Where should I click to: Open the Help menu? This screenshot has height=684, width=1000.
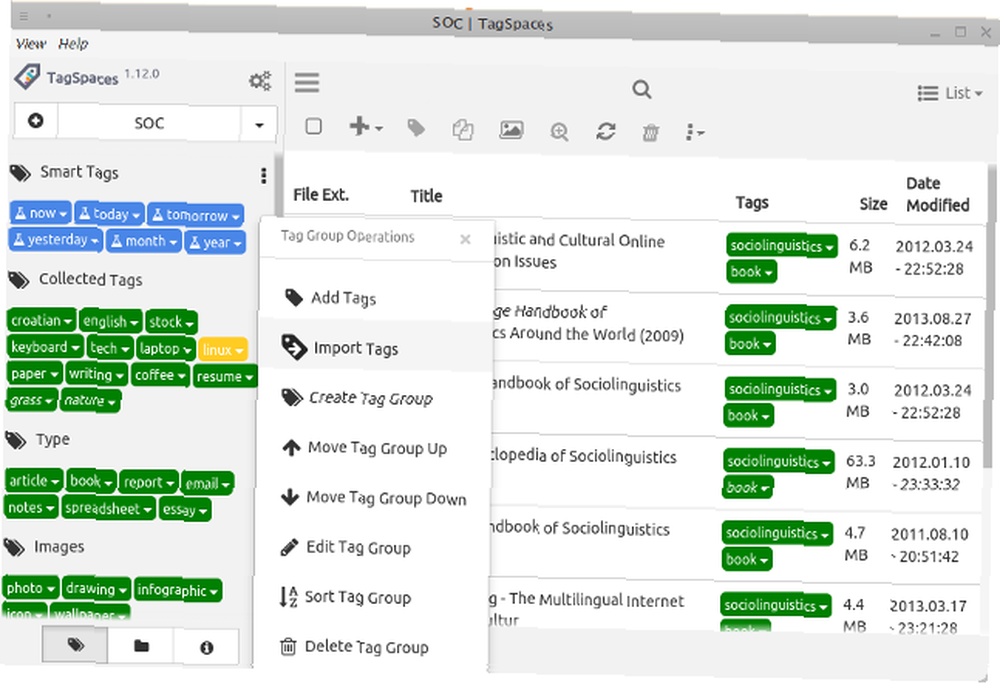[x=73, y=44]
